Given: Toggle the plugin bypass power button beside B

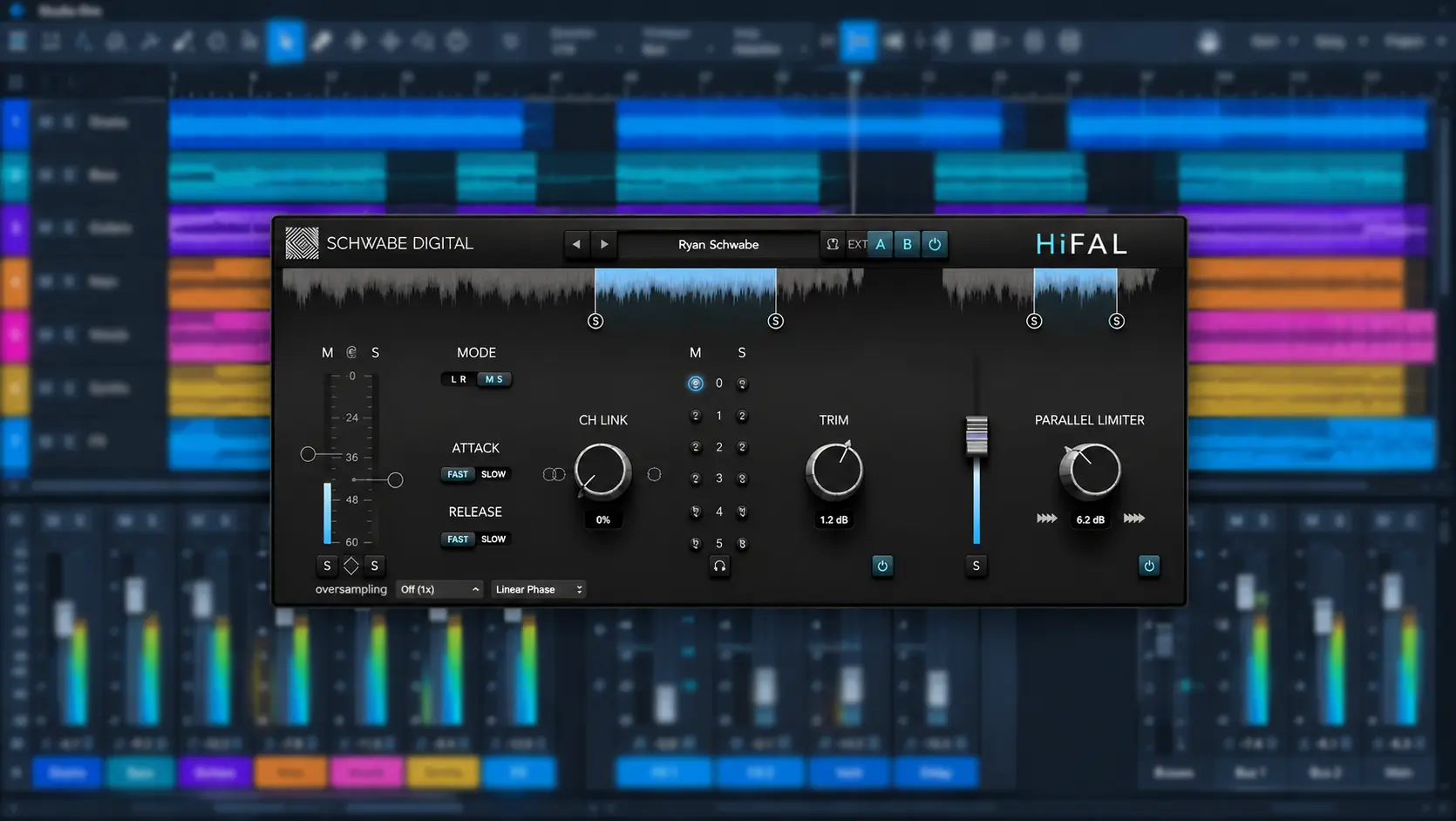Looking at the screenshot, I should pos(935,245).
